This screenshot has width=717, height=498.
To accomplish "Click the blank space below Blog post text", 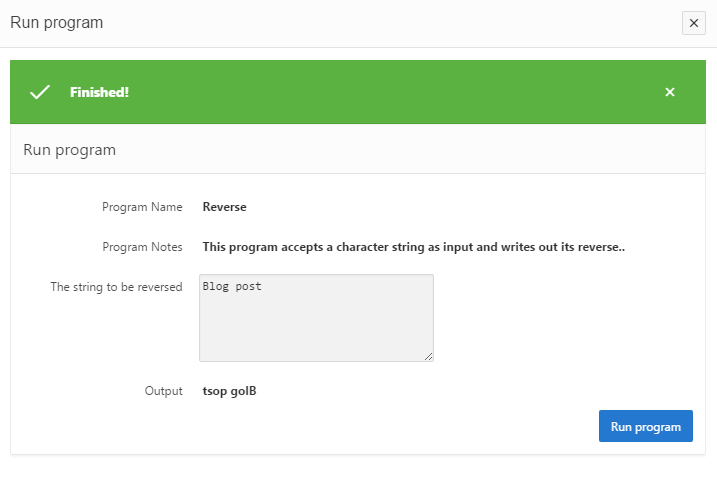I will pyautogui.click(x=316, y=330).
